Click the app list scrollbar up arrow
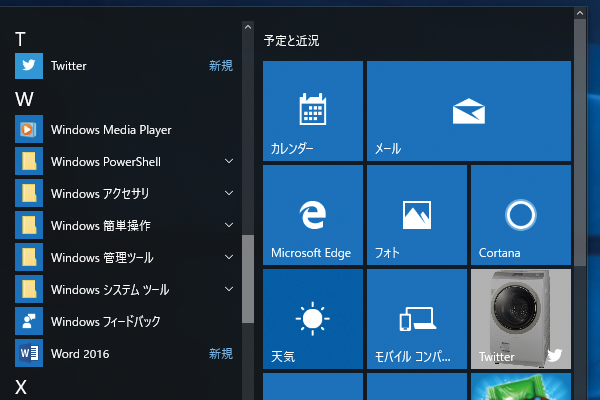Image resolution: width=600 pixels, height=400 pixels. point(248,27)
